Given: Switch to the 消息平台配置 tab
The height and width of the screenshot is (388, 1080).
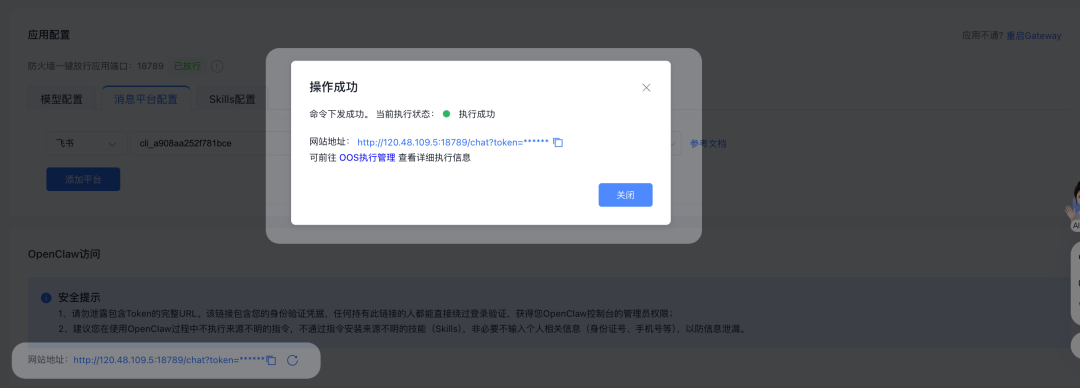Looking at the screenshot, I should click(146, 99).
